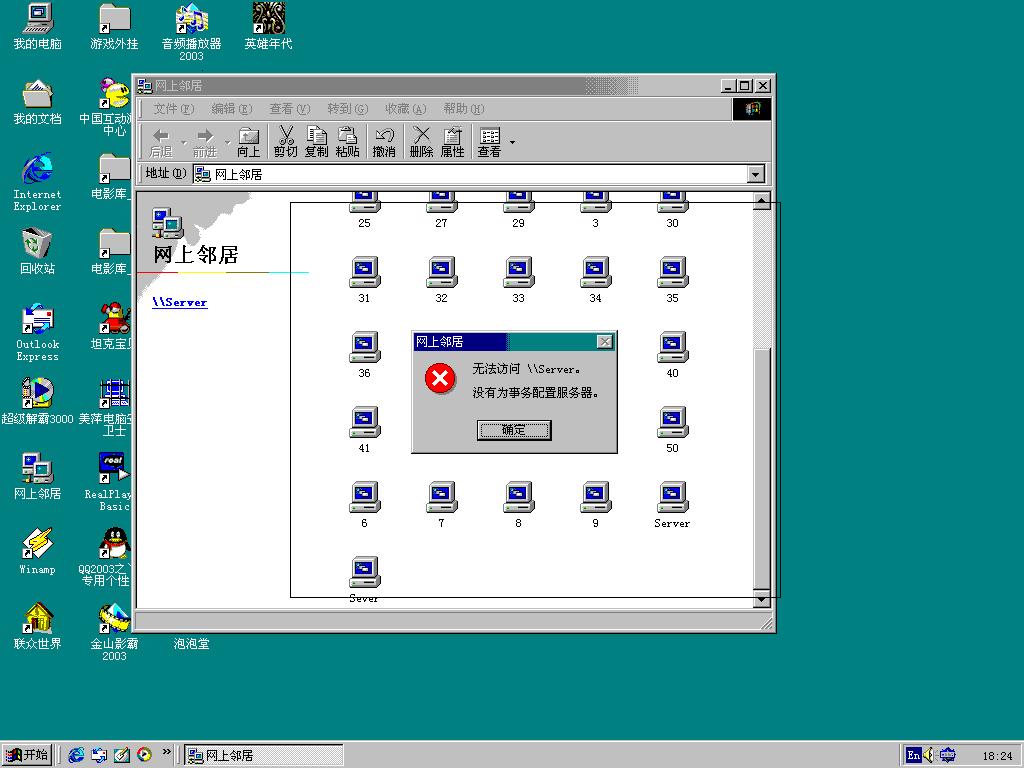Select the computer named 41
This screenshot has width=1024, height=768.
click(x=364, y=430)
